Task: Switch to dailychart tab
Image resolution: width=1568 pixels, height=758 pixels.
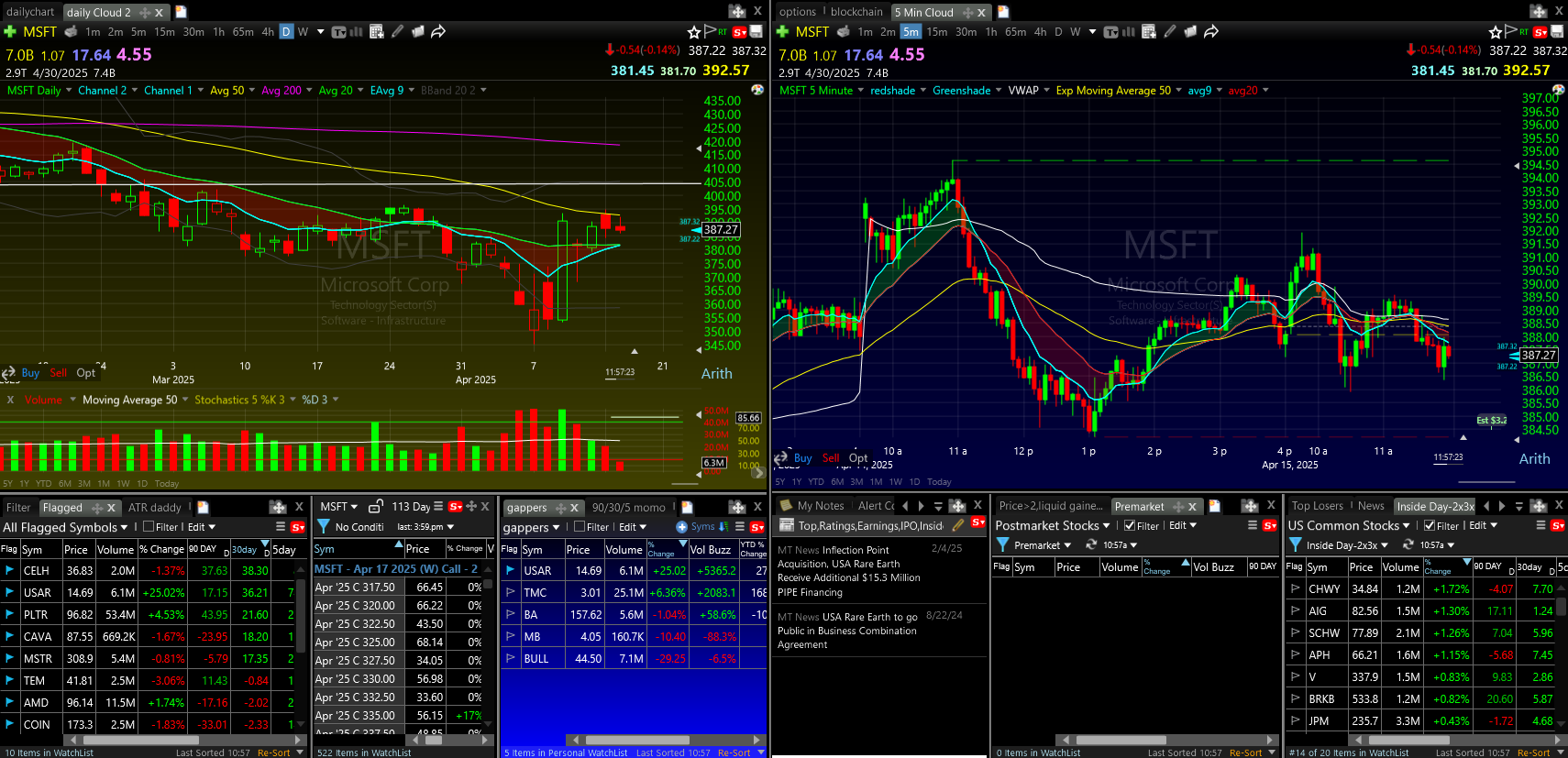Action: point(30,12)
